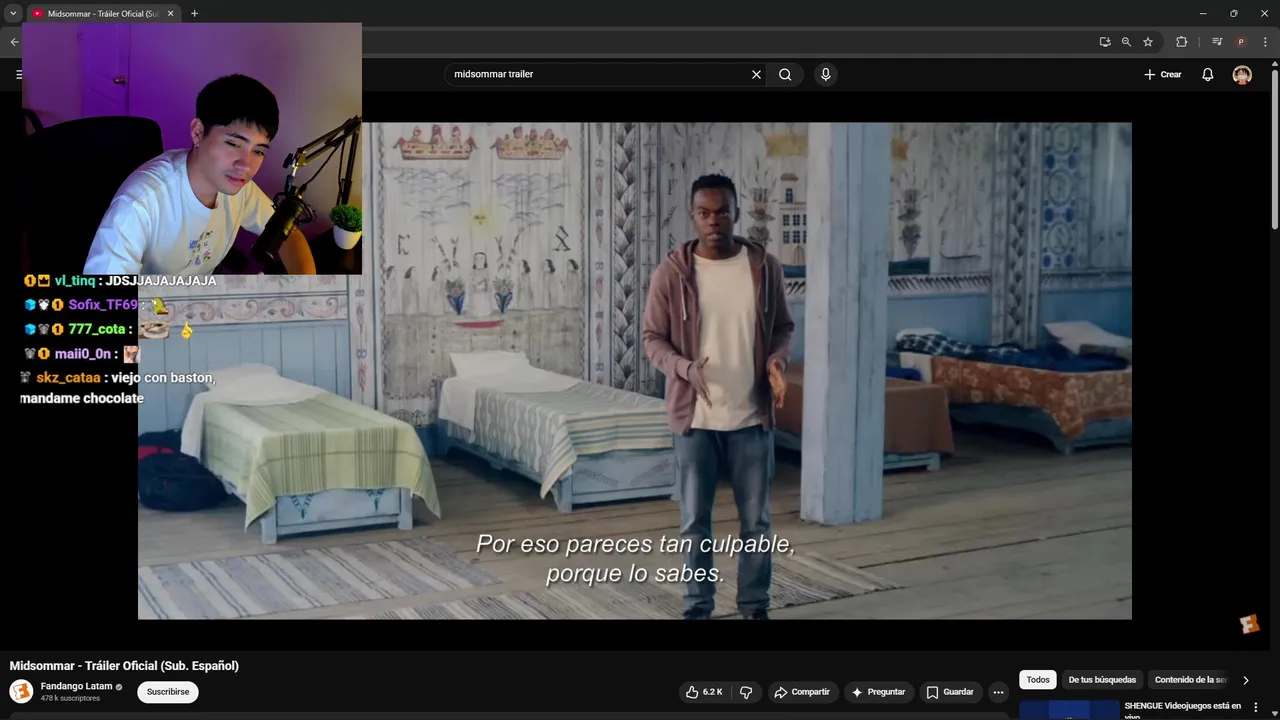Click the video title Midsommar - Tráiler Oficial
Viewport: 1280px width, 720px height.
[124, 666]
